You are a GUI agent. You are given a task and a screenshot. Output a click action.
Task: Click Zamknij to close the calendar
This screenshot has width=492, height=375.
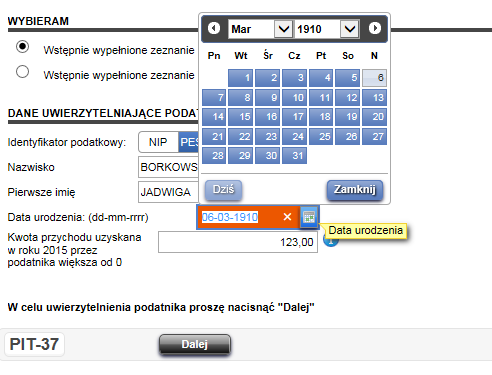pos(355,190)
